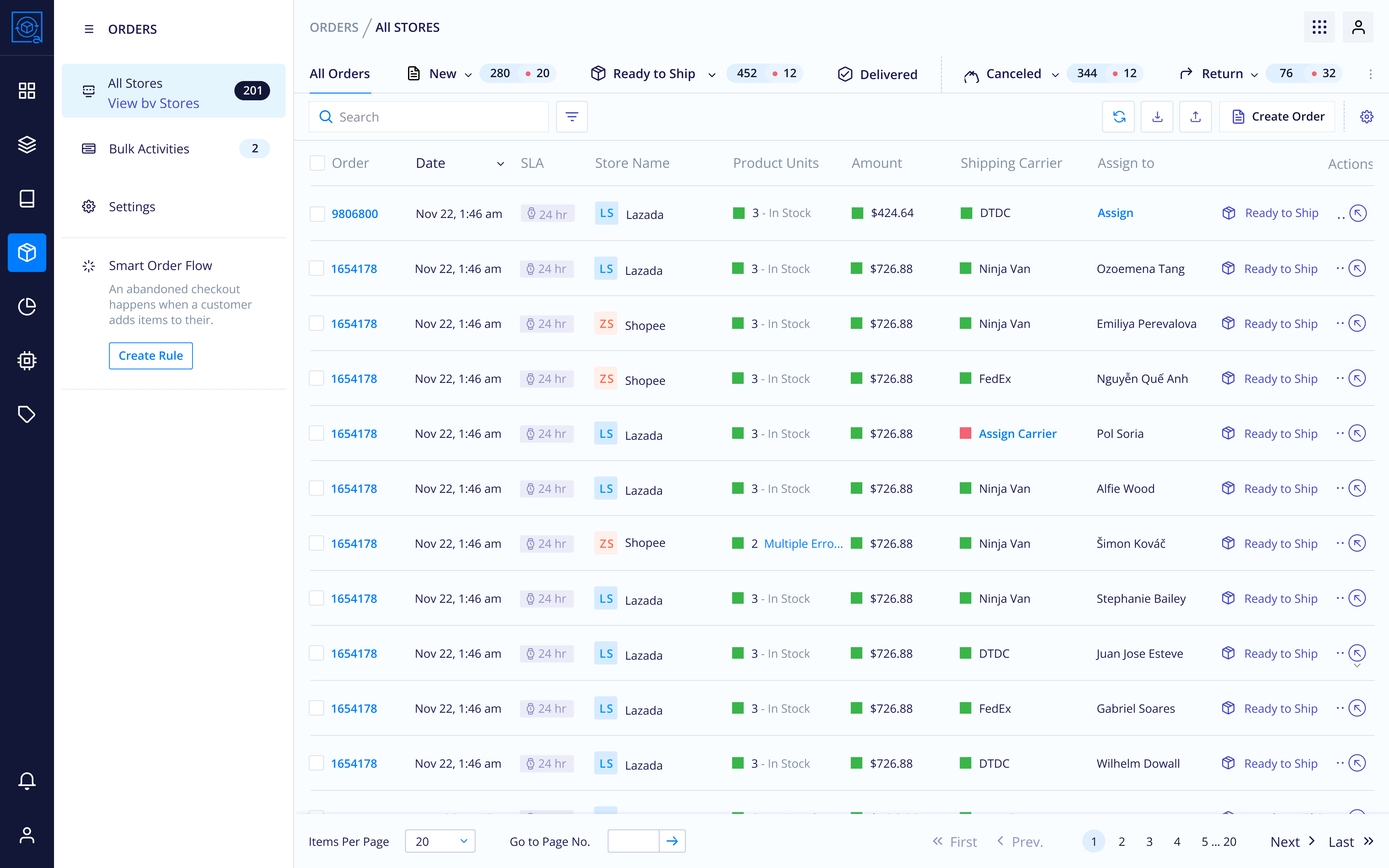Refresh the orders list
This screenshot has height=868, width=1389.
tap(1119, 116)
